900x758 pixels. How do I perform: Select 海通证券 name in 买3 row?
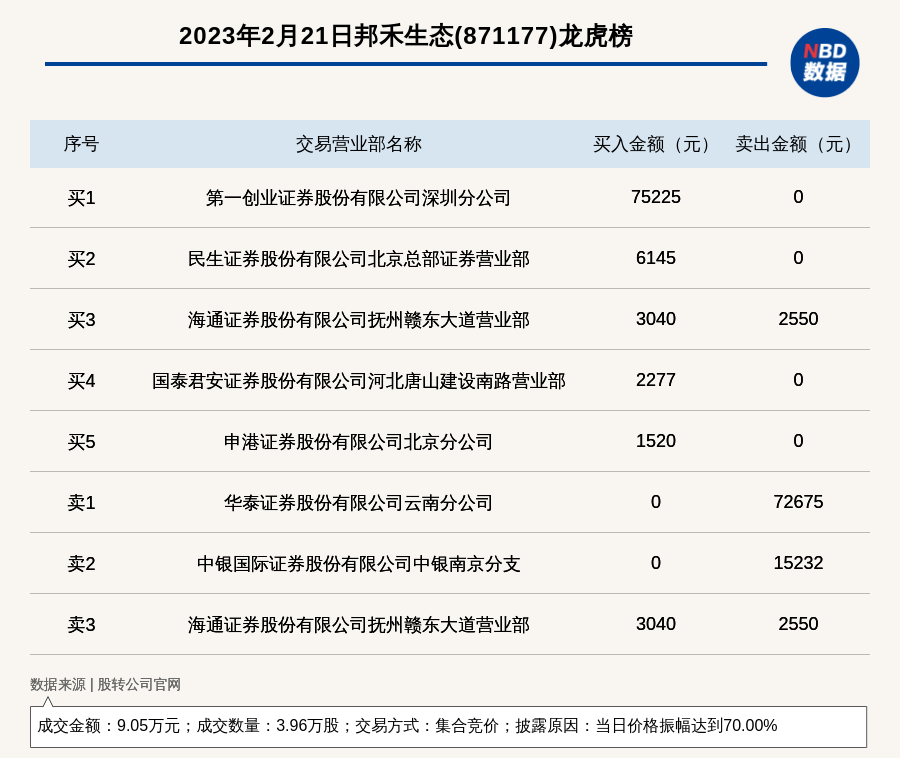(359, 320)
